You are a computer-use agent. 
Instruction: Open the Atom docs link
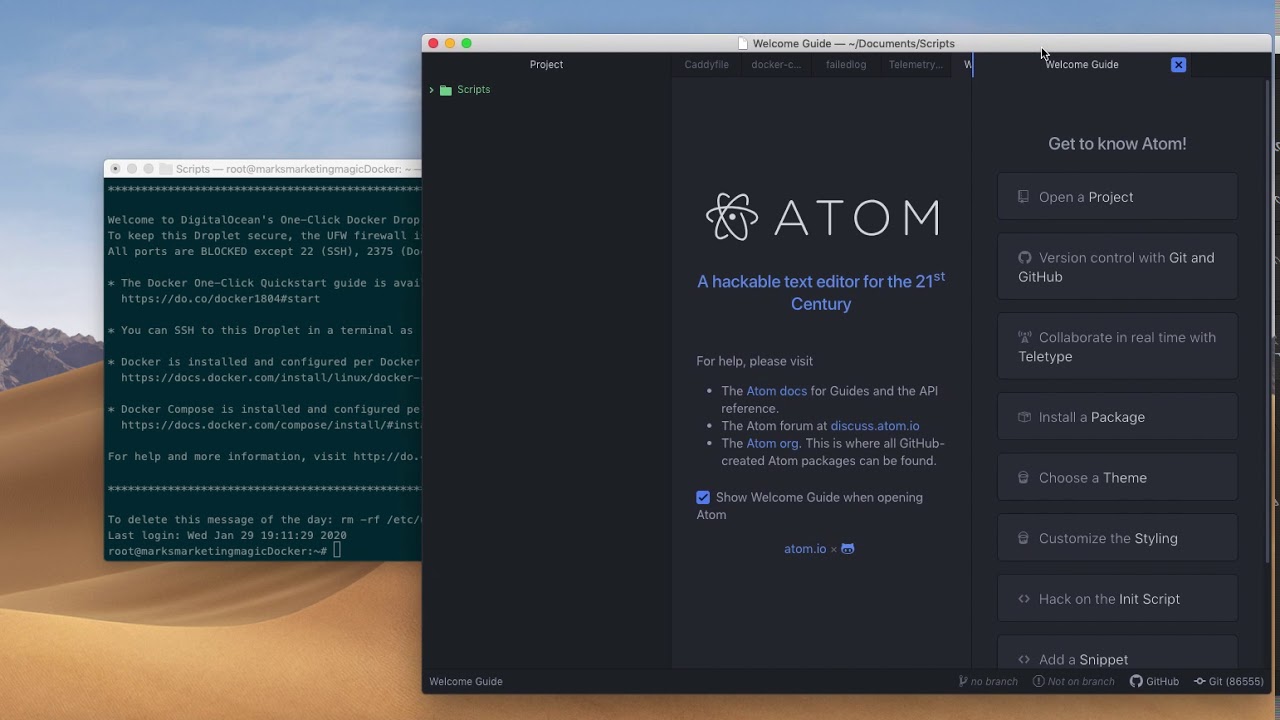[776, 391]
